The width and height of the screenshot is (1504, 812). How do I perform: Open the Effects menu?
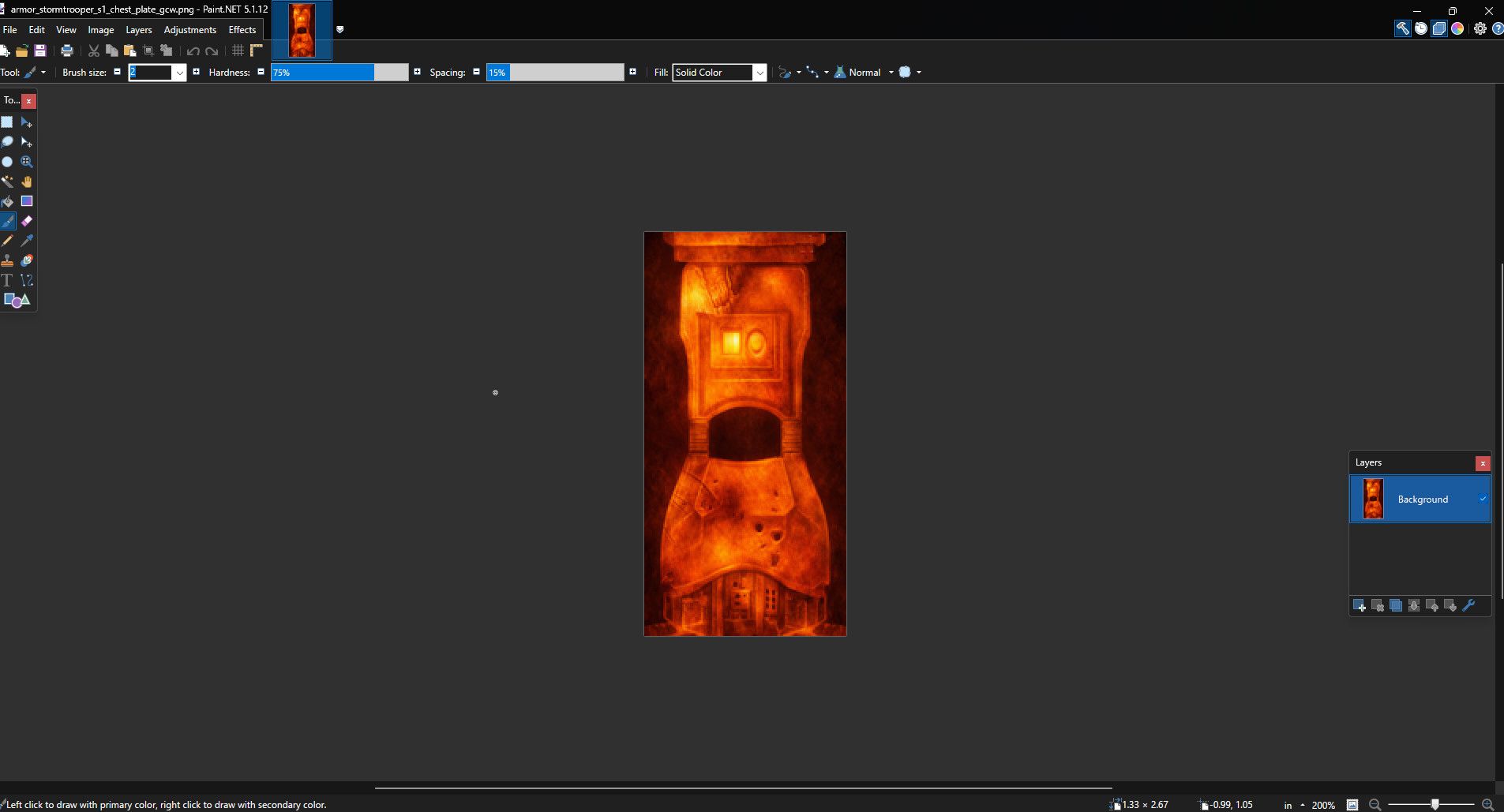[x=242, y=29]
